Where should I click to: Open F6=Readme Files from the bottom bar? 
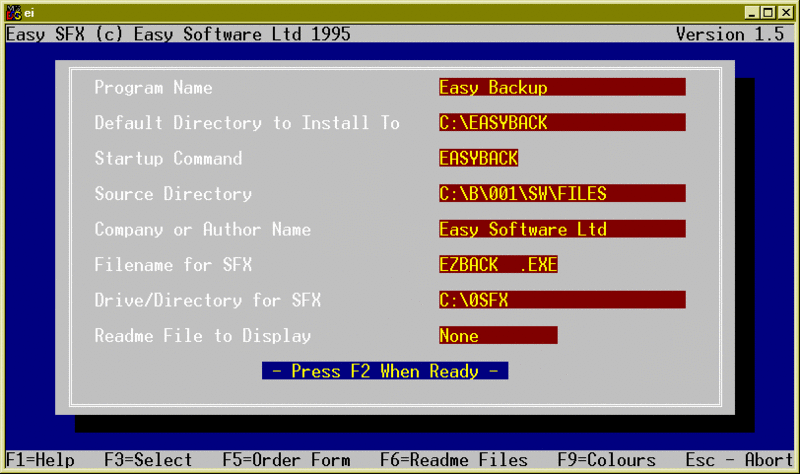[454, 460]
